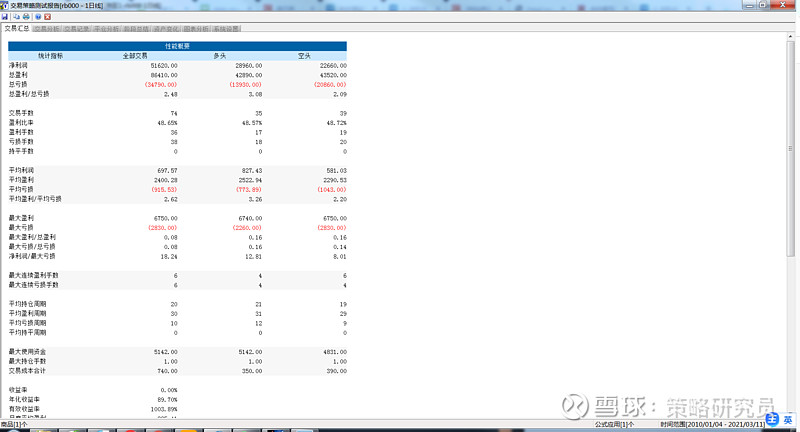
Task: Select the 盈利比率 row label
Action: [21, 122]
